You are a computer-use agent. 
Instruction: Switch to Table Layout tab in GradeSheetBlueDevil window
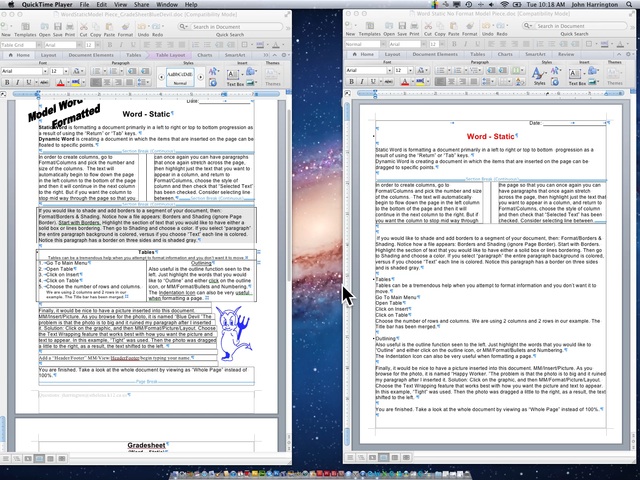pyautogui.click(x=171, y=55)
